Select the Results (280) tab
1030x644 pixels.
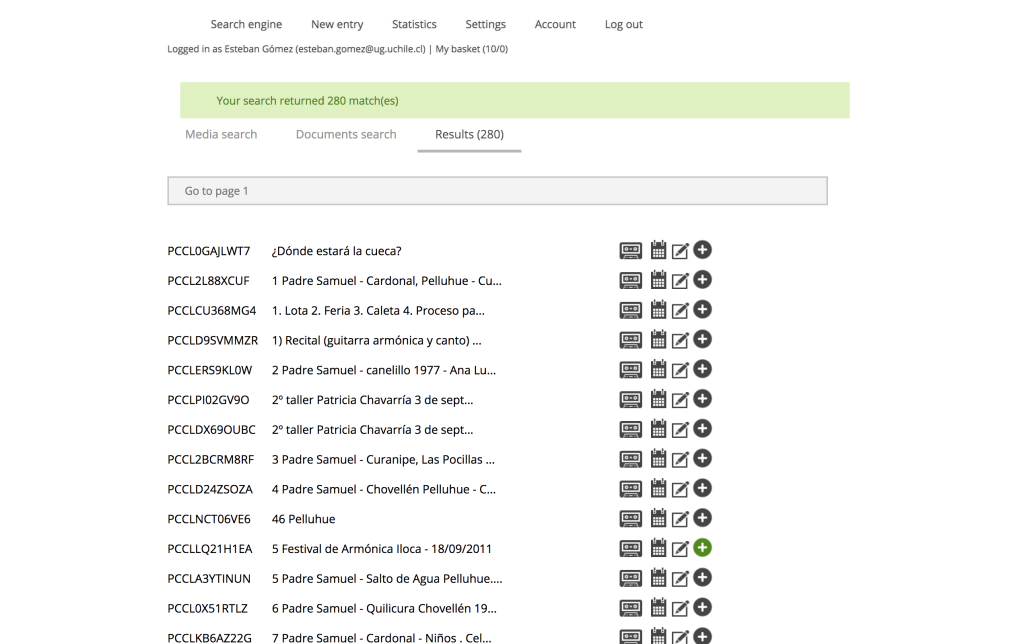click(x=469, y=134)
